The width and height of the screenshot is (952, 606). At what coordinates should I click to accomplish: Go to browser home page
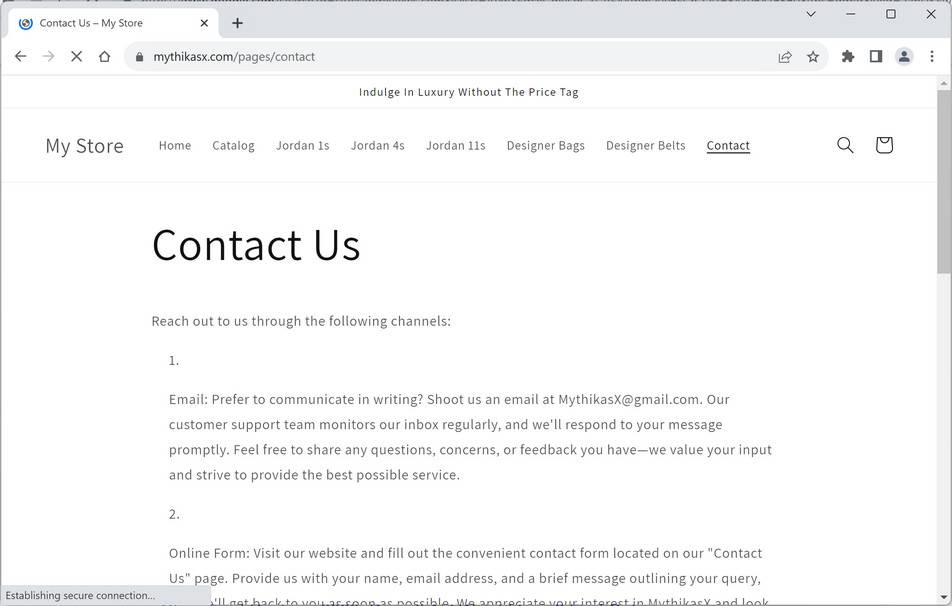click(104, 57)
